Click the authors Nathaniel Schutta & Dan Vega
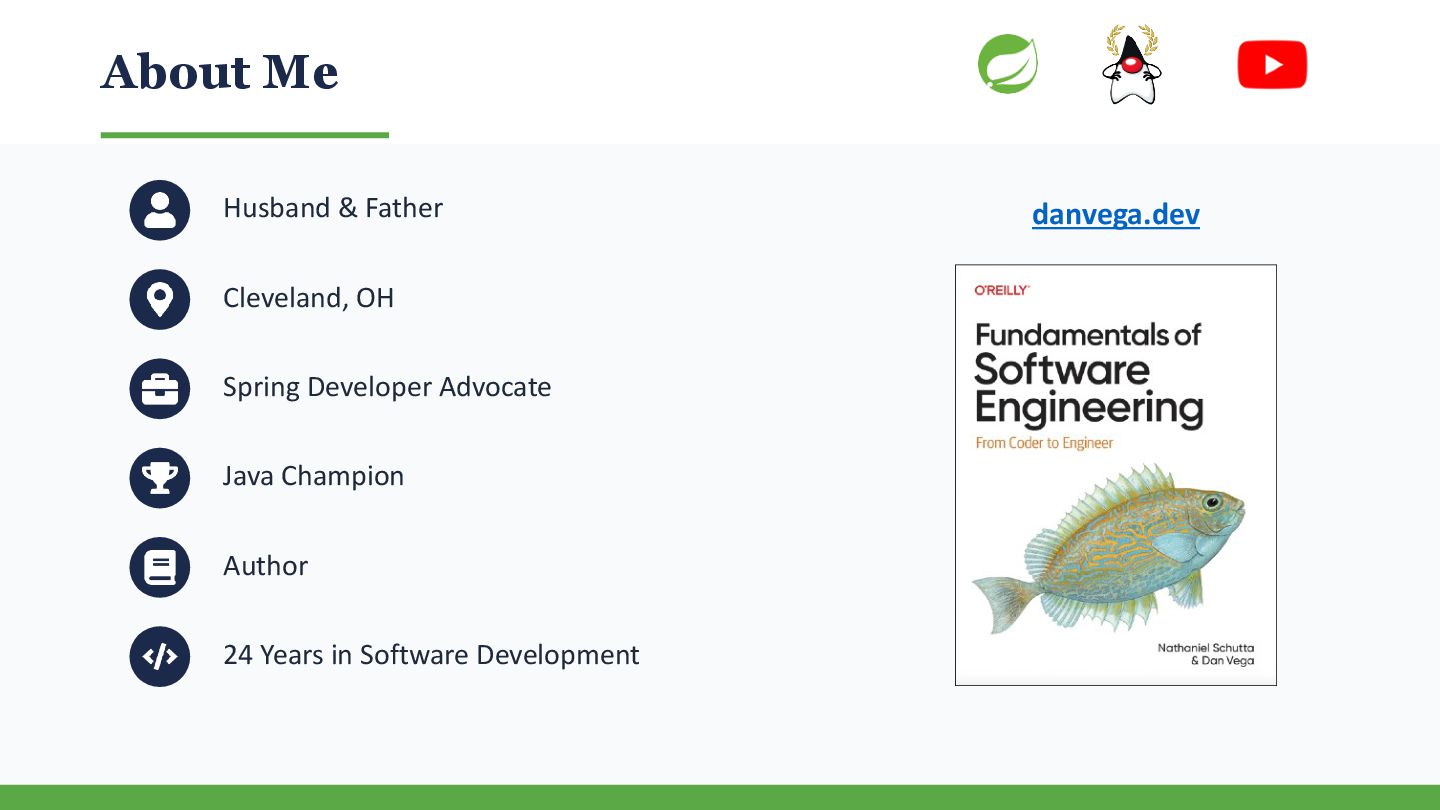This screenshot has width=1440, height=810. (1206, 654)
